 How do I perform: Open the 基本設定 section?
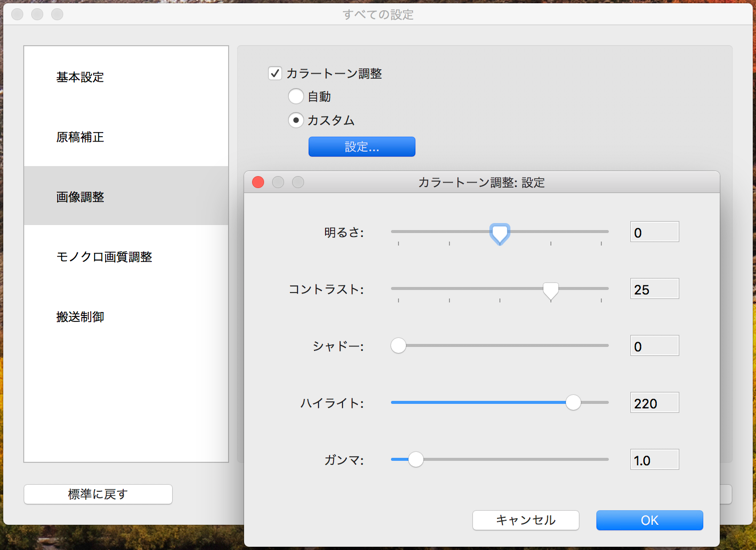pyautogui.click(x=126, y=77)
